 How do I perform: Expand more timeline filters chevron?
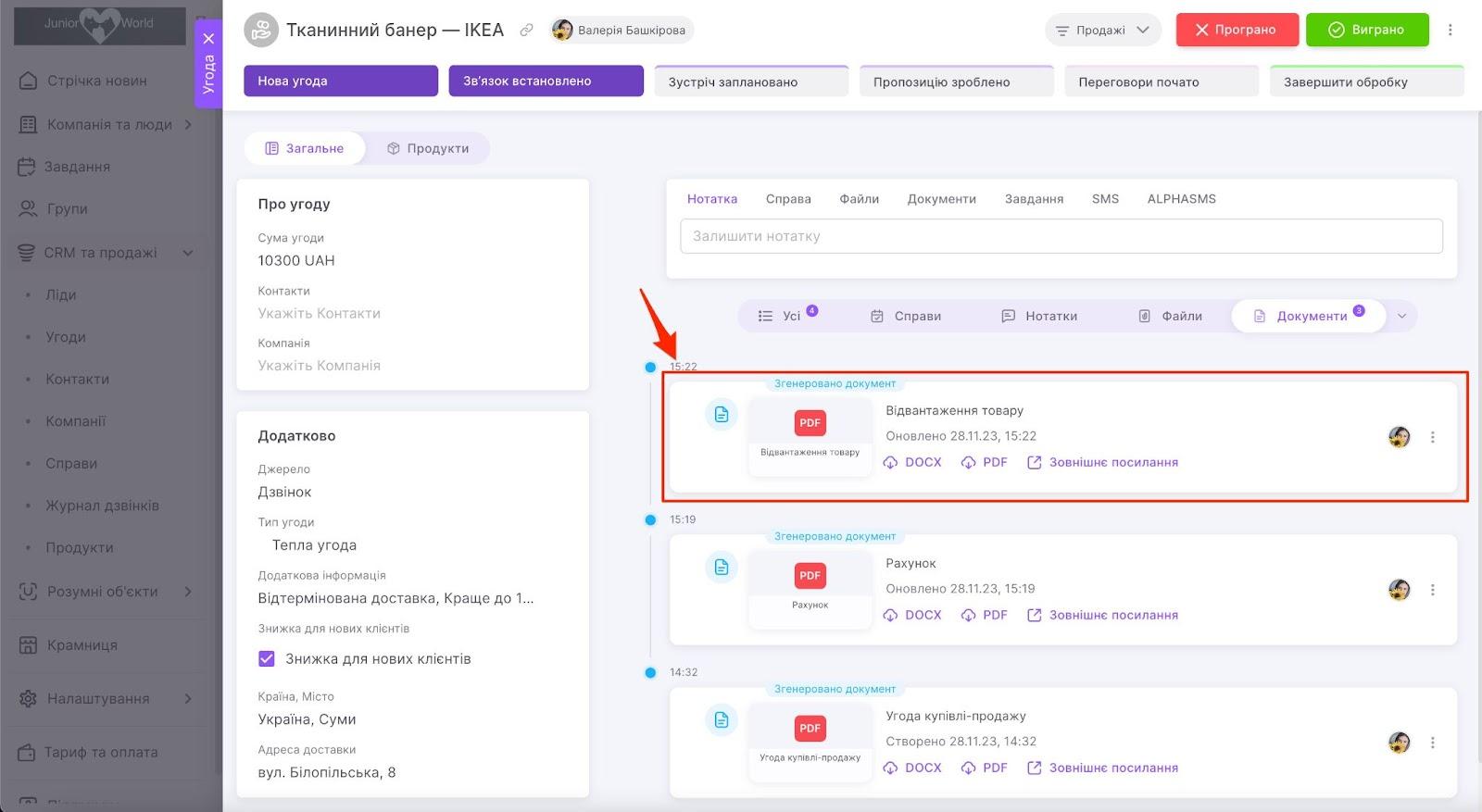1401,316
